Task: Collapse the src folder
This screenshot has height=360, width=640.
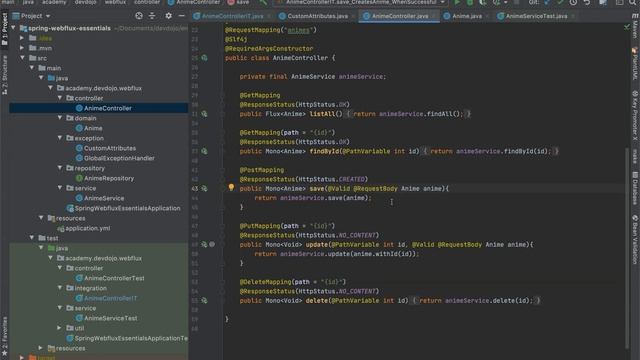Action: 22,58
